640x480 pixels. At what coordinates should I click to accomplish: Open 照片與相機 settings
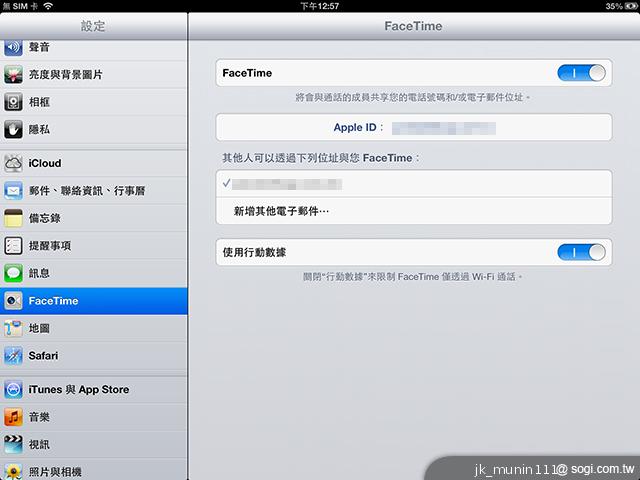(x=94, y=469)
